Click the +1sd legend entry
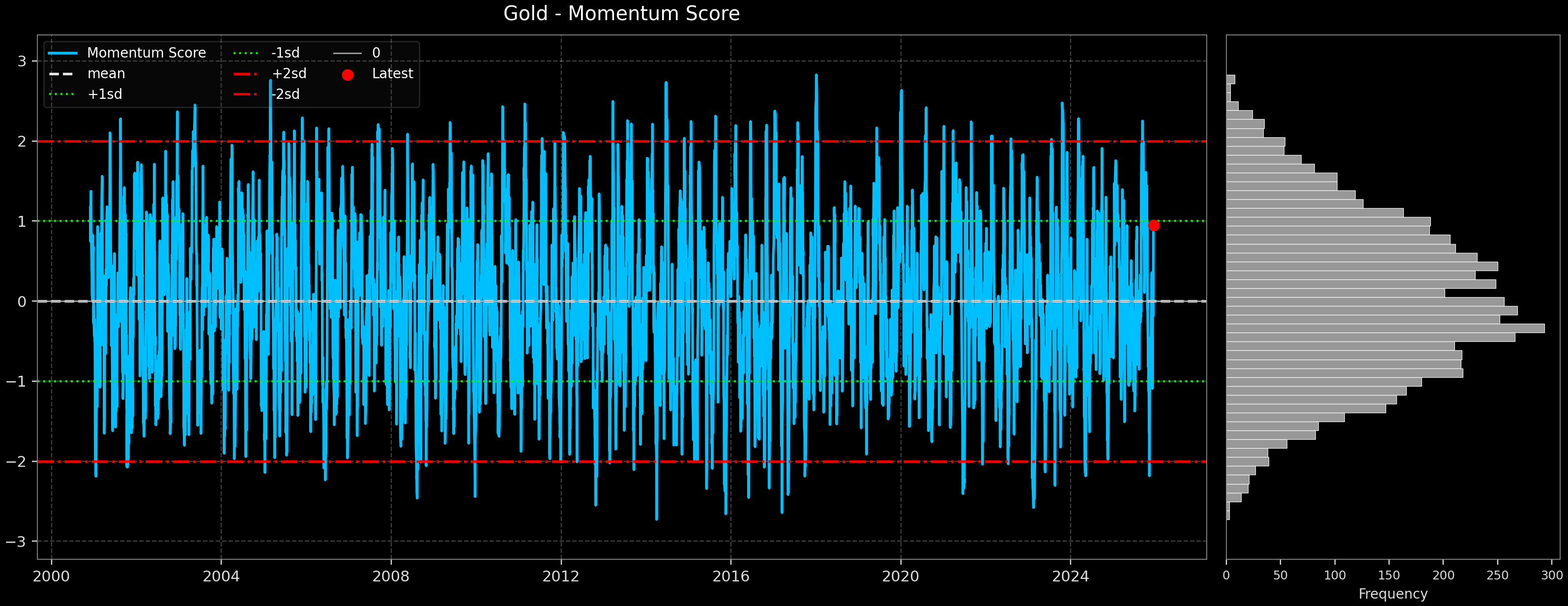Viewport: 1568px width, 606px height. (105, 94)
